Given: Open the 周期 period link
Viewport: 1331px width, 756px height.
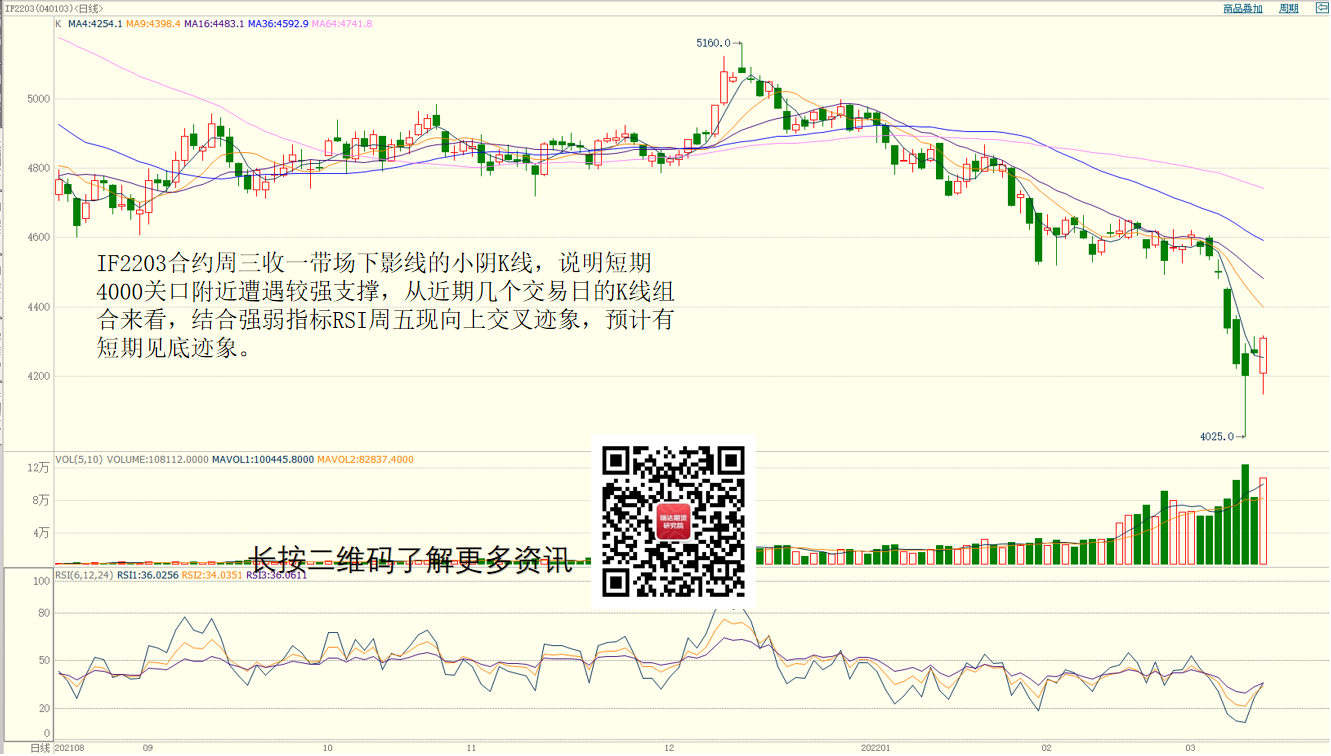Looking at the screenshot, I should [1288, 8].
